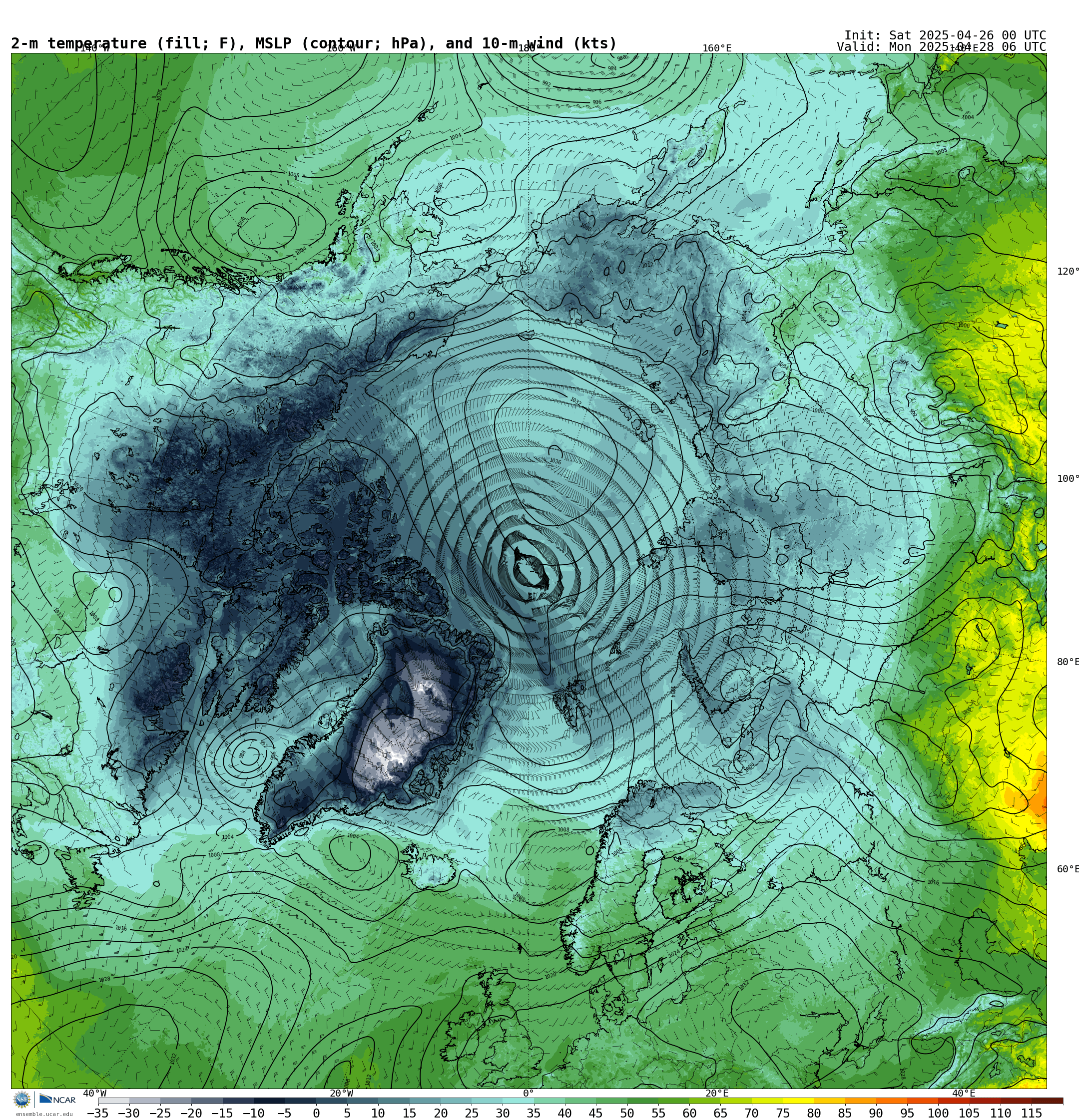
Task: Click the '0' color bar tick label
Action: click(x=316, y=1113)
